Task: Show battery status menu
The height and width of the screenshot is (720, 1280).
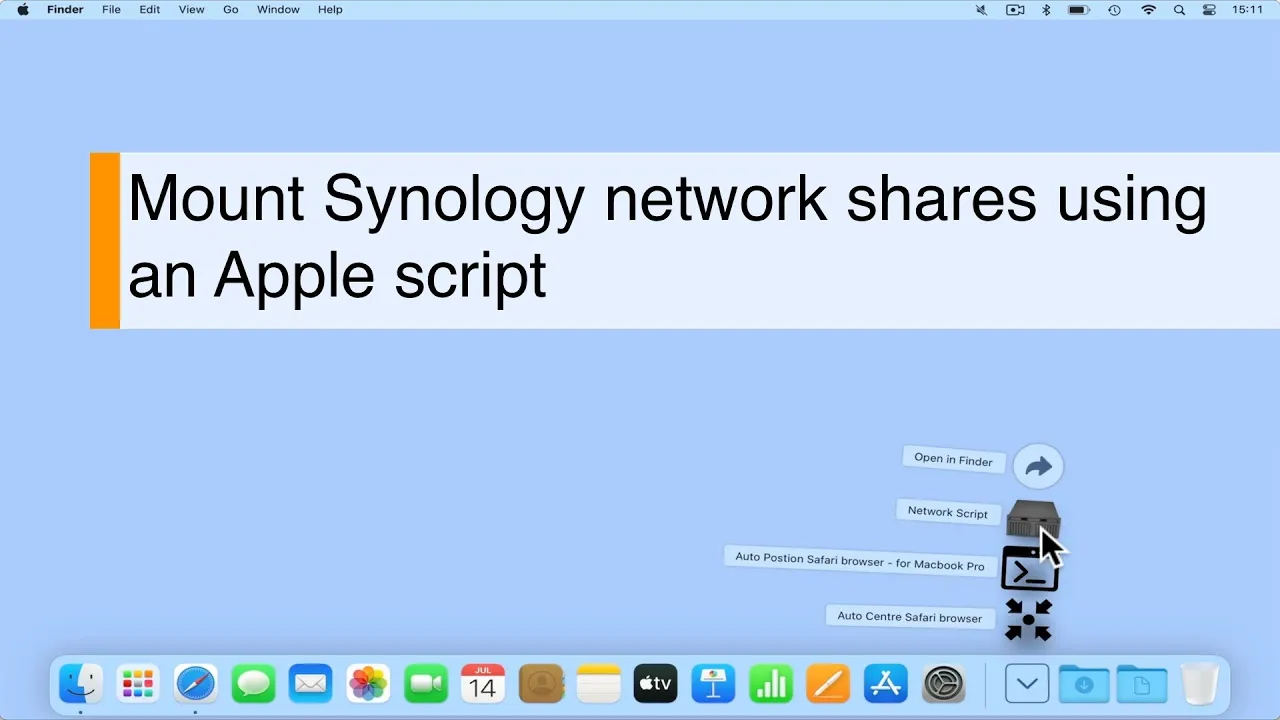Action: pos(1078,10)
